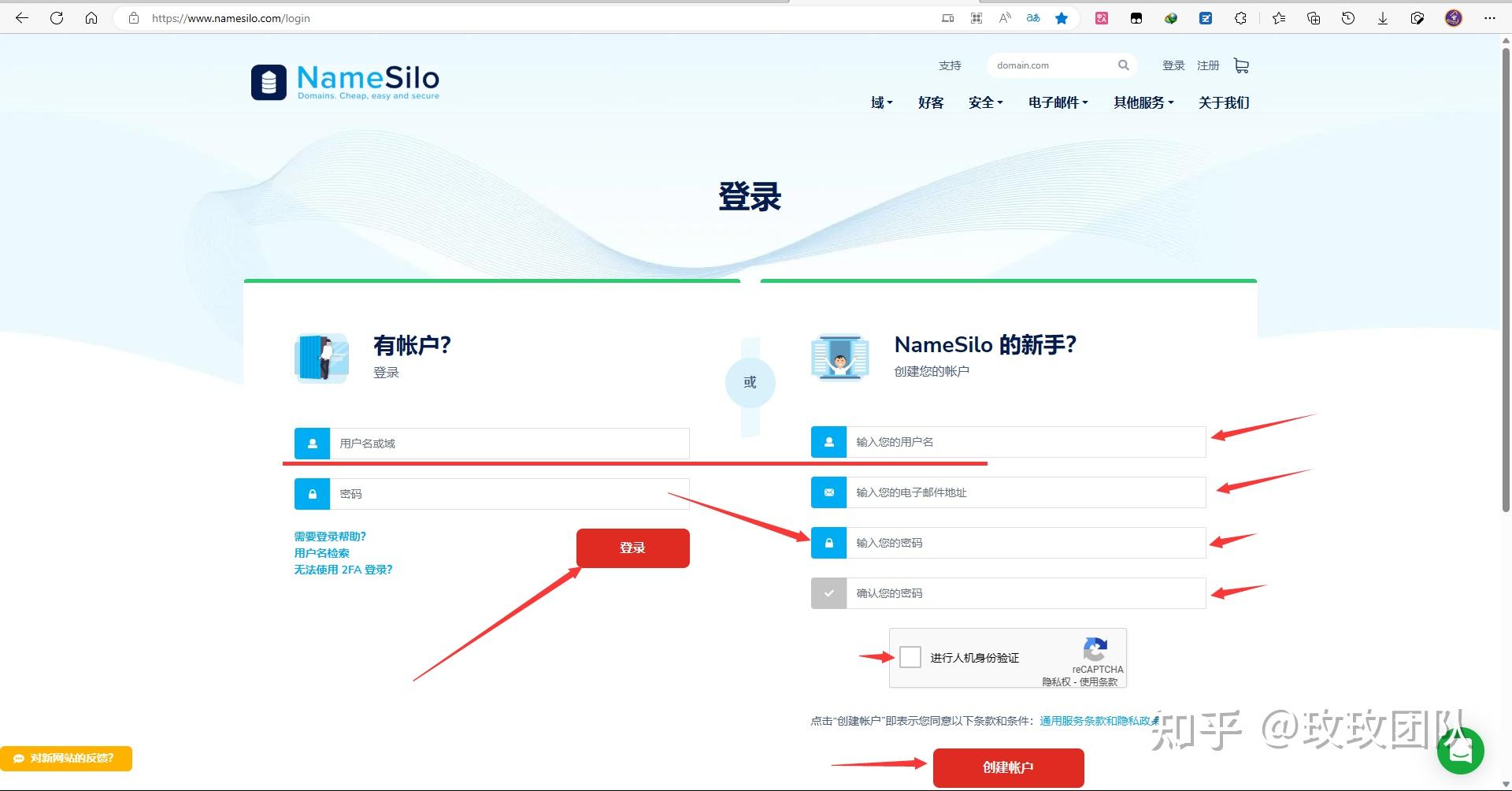This screenshot has width=1512, height=791.
Task: Click the lock icon beside password field
Action: tap(312, 494)
